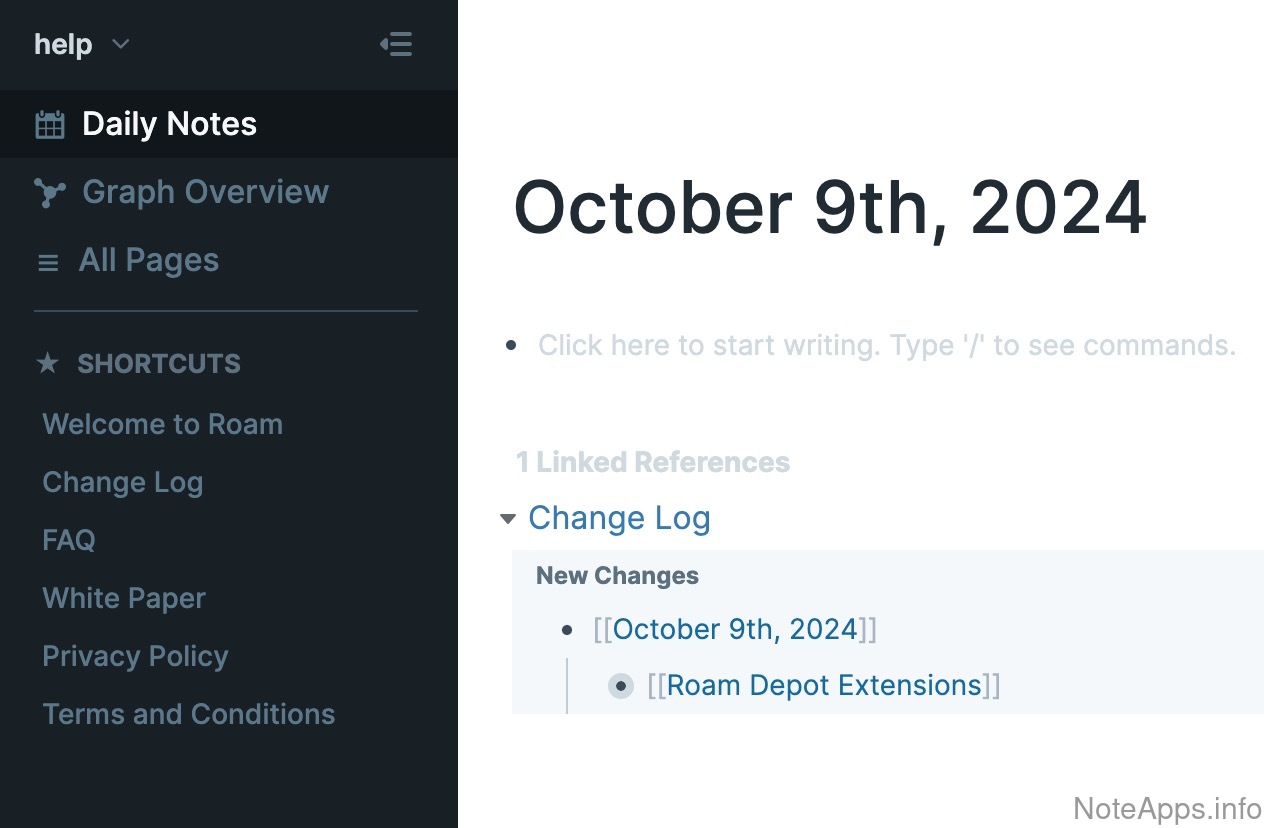Click the bullet beside Roam Depot Extensions
Image resolution: width=1264 pixels, height=828 pixels.
click(621, 686)
